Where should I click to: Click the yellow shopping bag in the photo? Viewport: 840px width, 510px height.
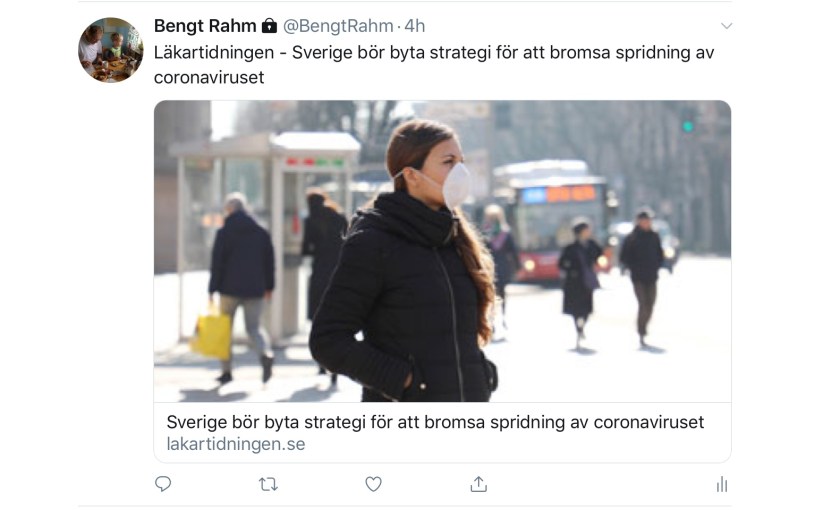click(x=211, y=333)
